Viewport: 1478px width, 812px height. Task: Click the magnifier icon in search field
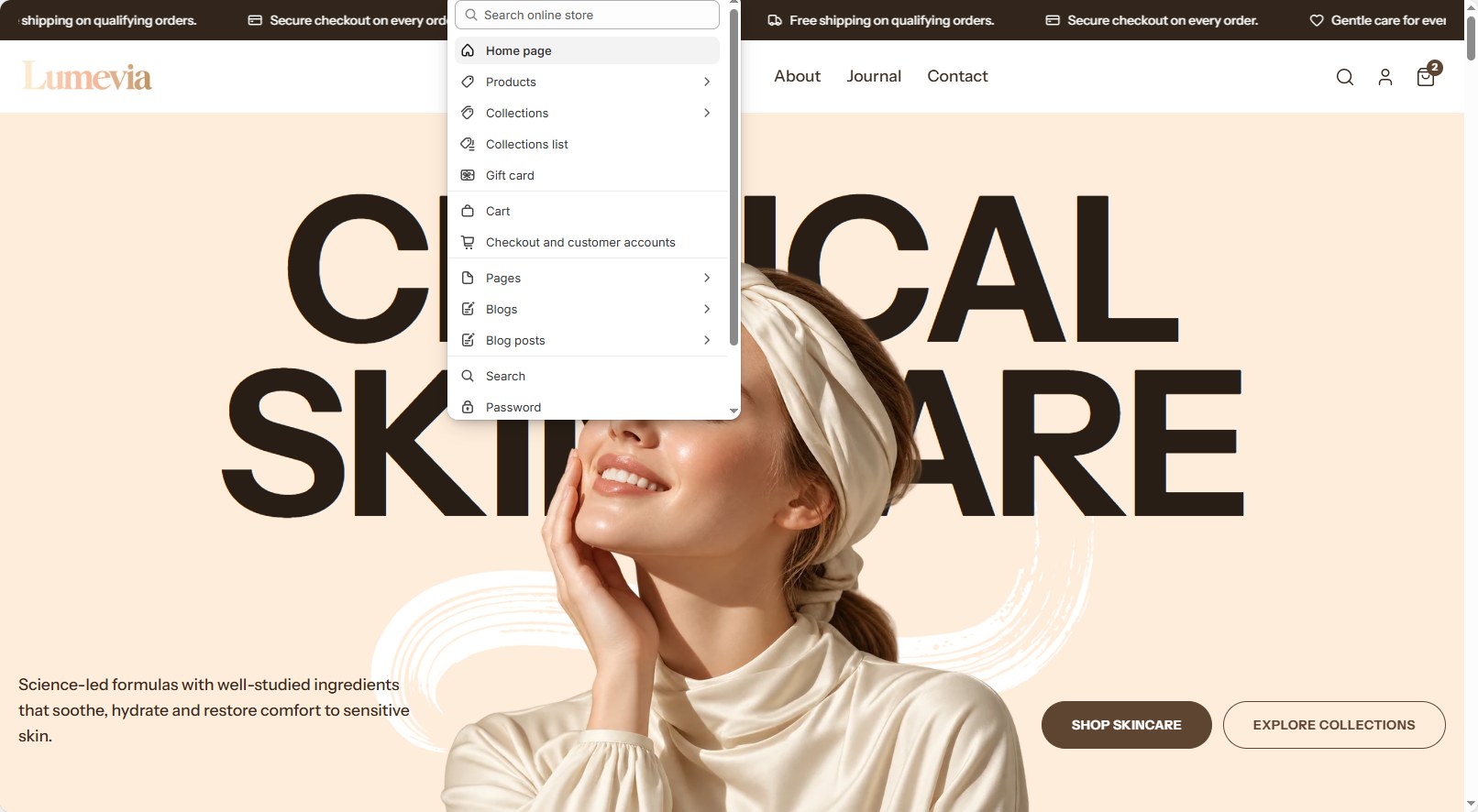click(x=471, y=15)
